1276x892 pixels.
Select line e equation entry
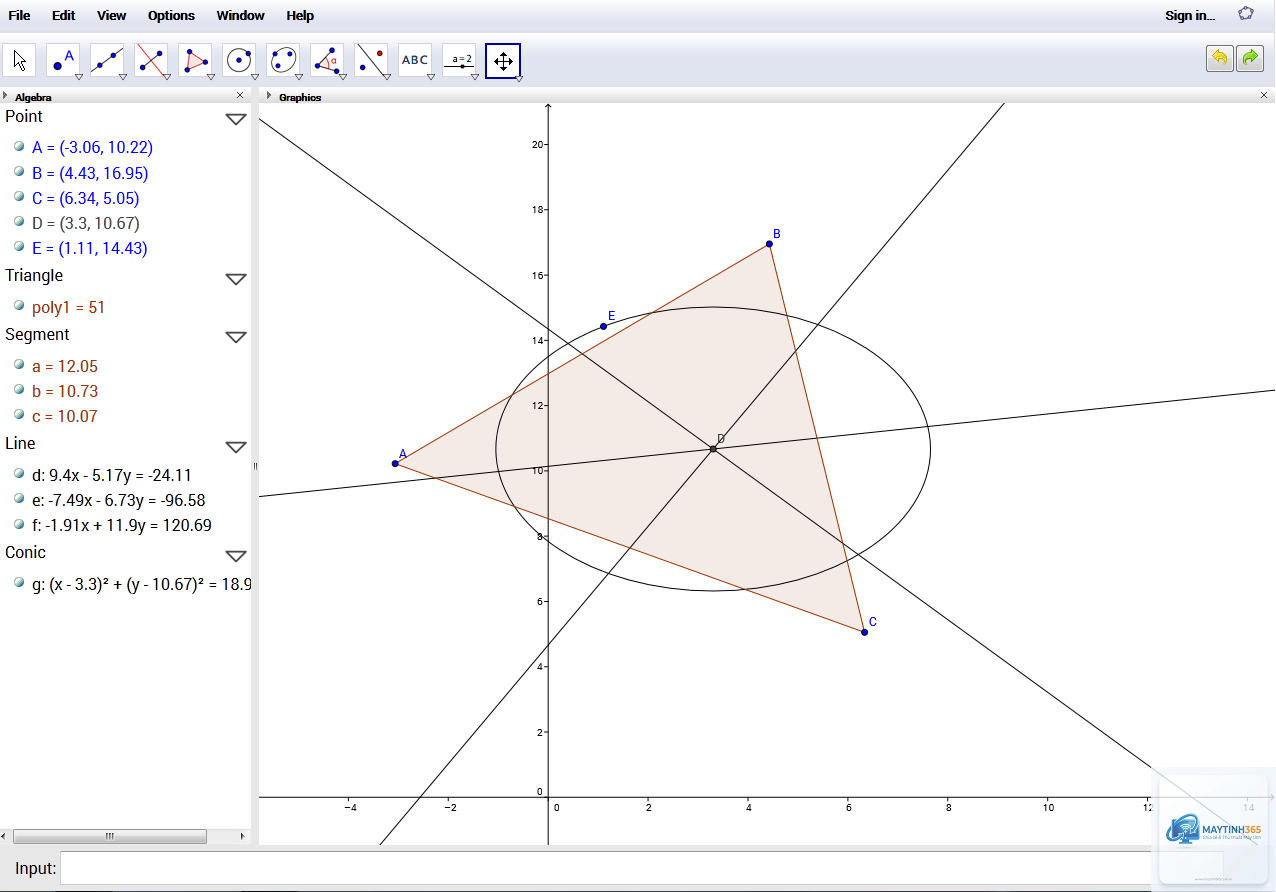pyautogui.click(x=118, y=500)
